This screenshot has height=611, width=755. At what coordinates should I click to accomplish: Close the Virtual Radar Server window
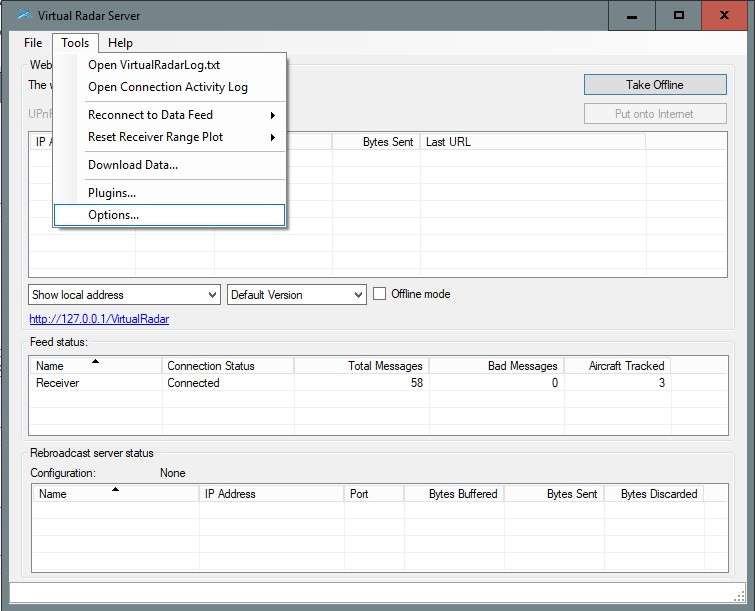[724, 16]
